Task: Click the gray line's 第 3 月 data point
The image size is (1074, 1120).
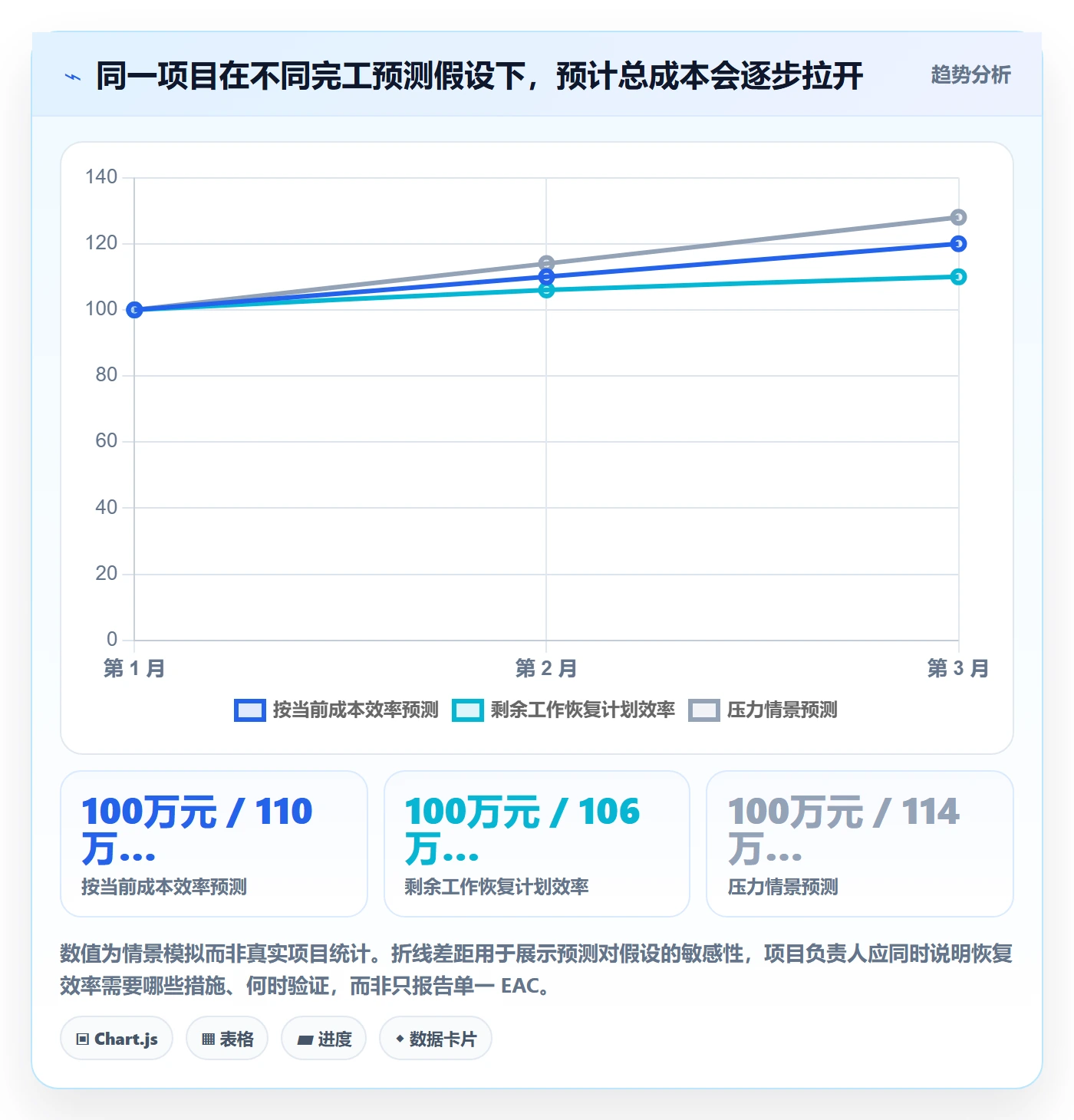Action: (x=958, y=217)
